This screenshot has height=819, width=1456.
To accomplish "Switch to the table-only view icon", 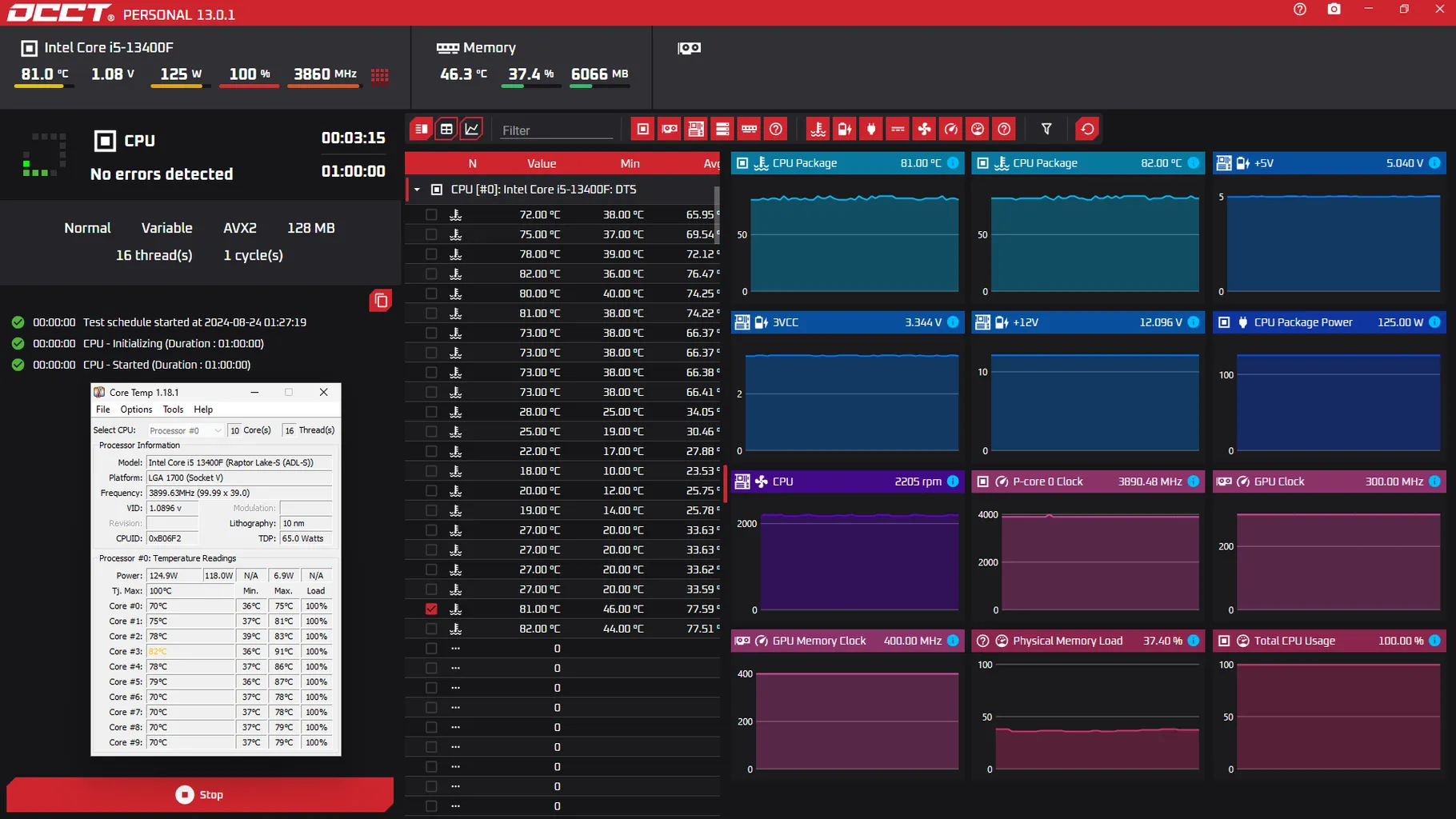I will coord(446,129).
